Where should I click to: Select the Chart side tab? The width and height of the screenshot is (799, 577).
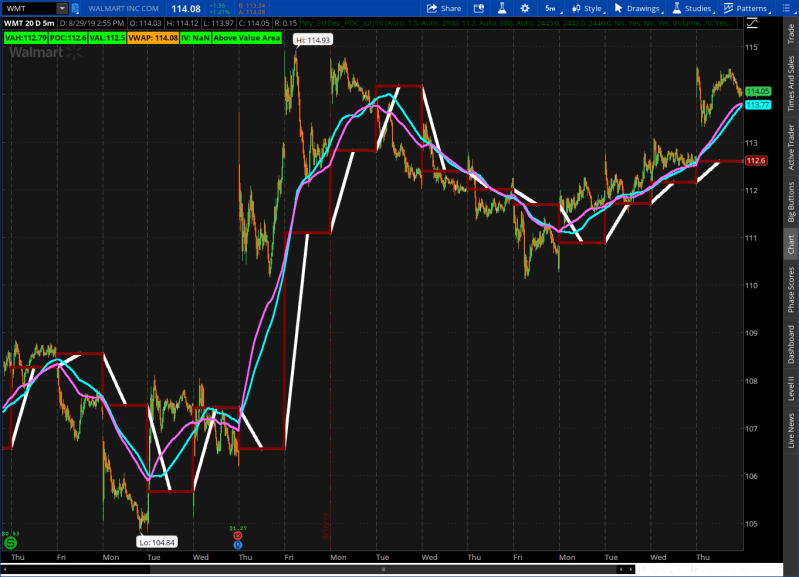[790, 244]
